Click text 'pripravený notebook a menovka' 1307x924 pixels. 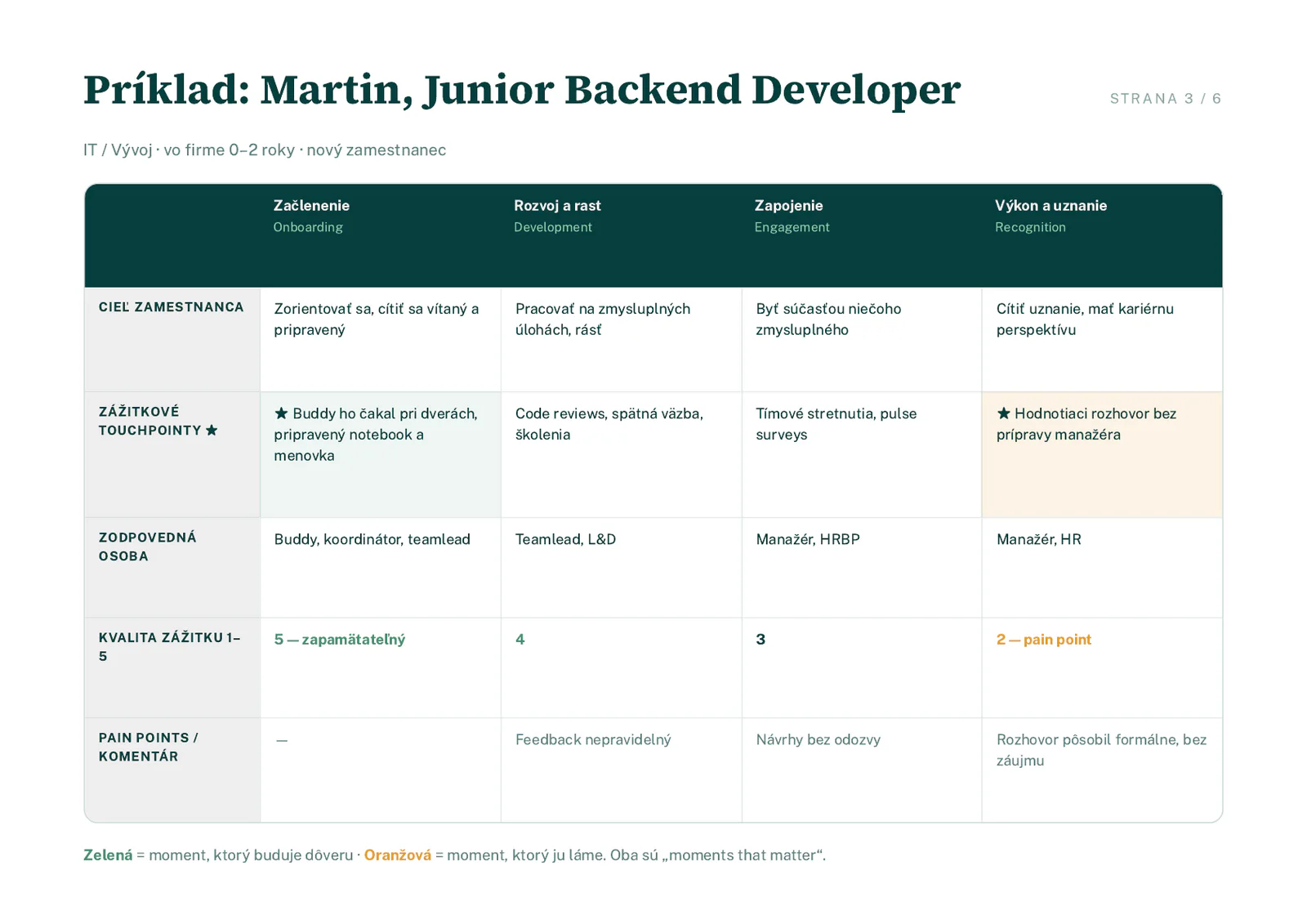pyautogui.click(x=349, y=445)
